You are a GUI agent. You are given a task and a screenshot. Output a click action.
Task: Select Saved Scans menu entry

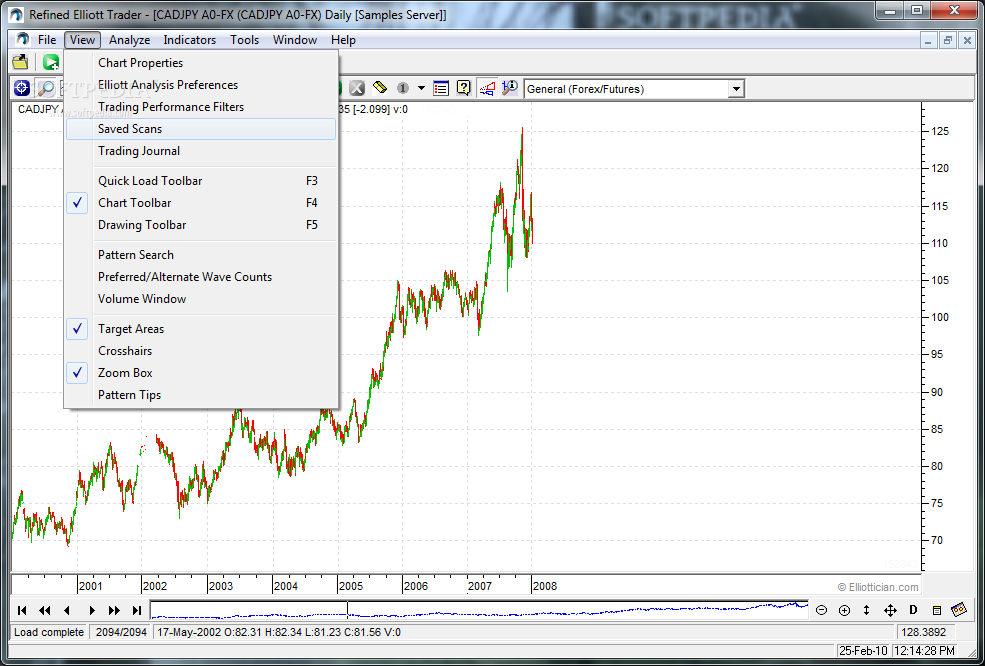point(201,129)
